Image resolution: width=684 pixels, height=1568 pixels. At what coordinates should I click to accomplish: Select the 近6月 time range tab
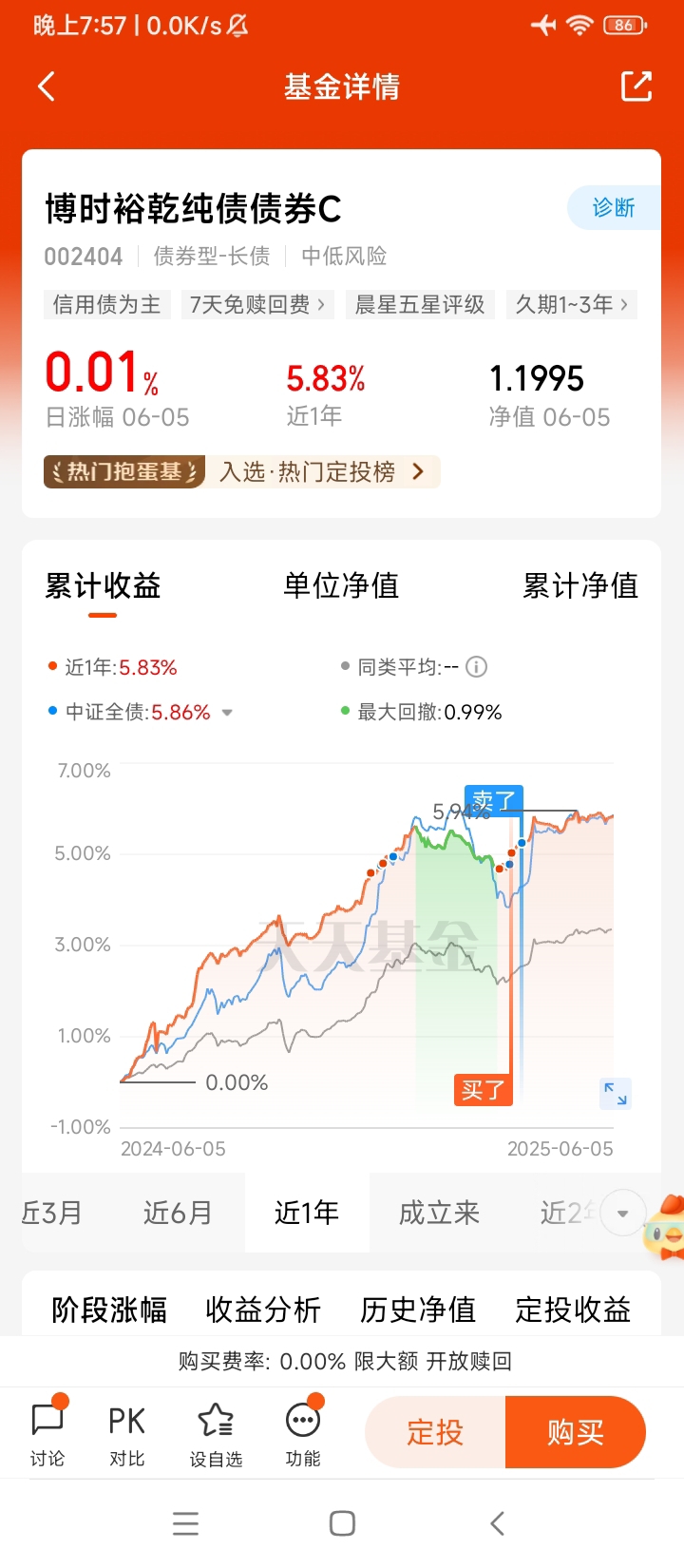[x=178, y=1213]
